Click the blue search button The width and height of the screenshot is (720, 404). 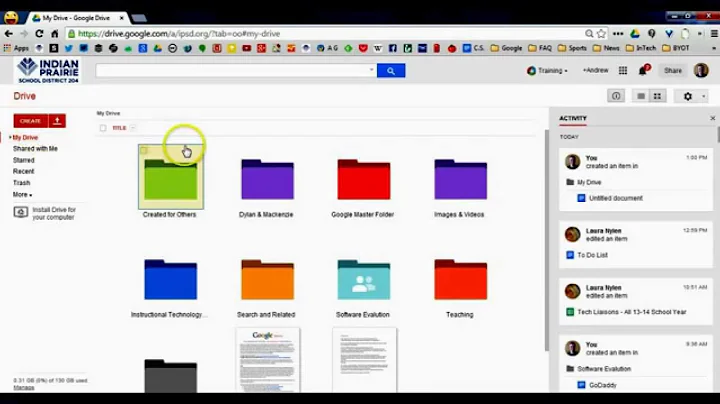pos(391,71)
